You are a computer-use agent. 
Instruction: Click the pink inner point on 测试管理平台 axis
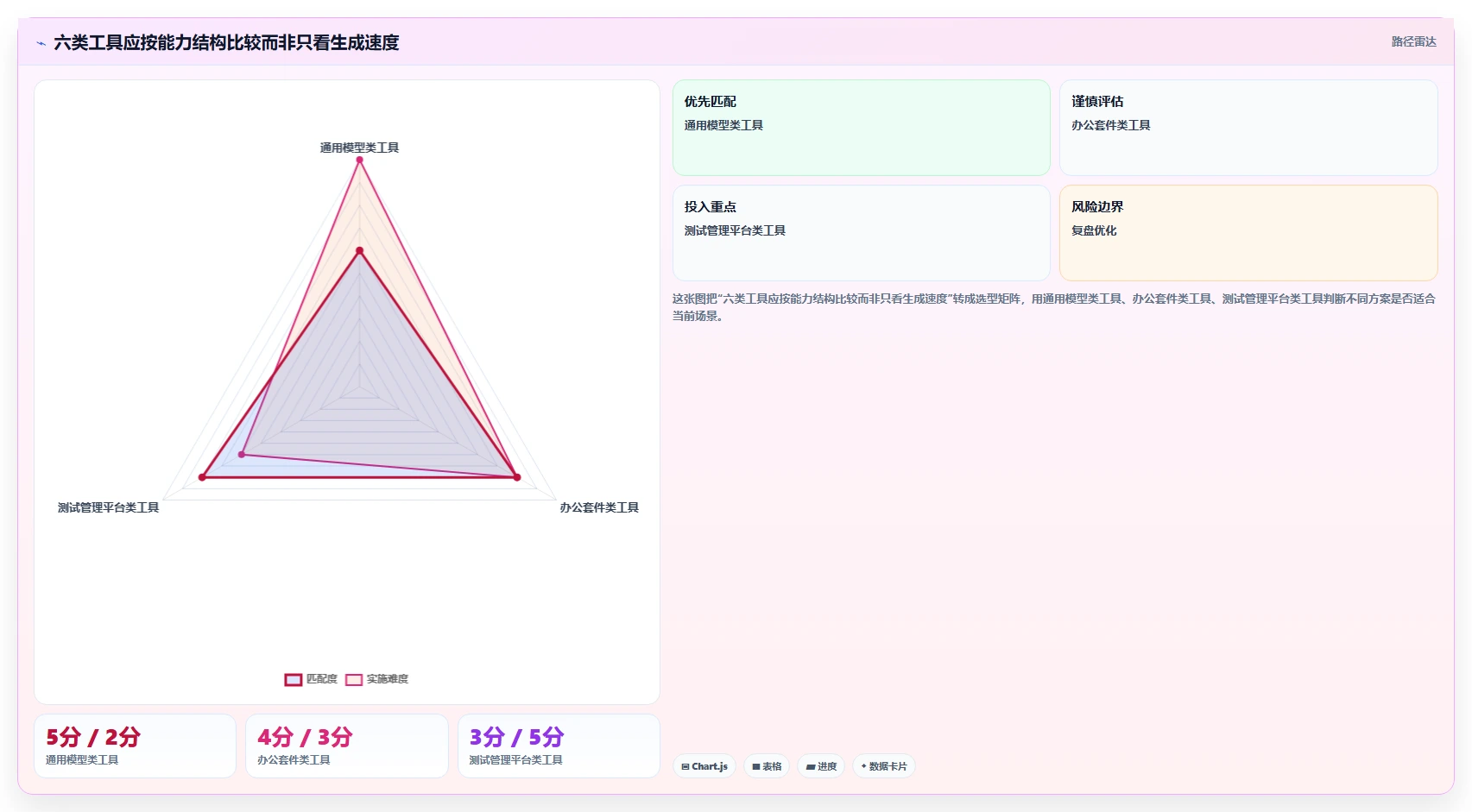tap(242, 455)
